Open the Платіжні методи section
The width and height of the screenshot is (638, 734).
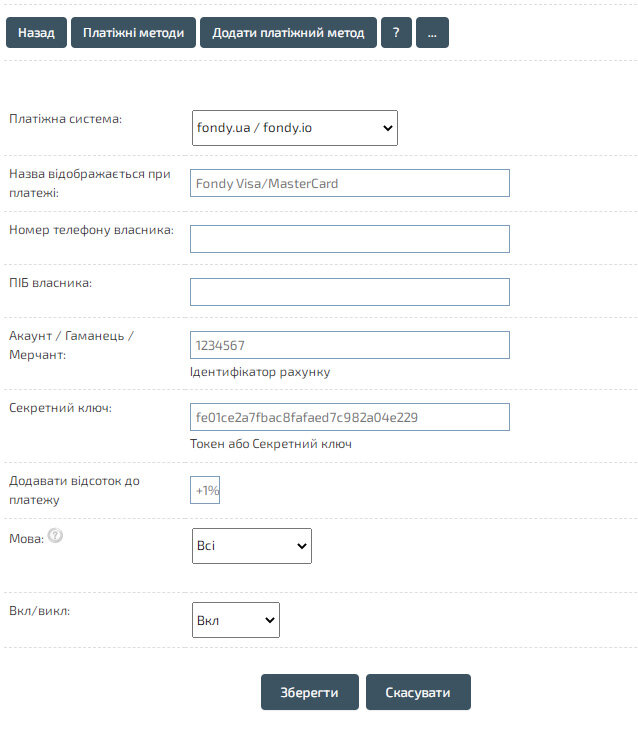[133, 33]
